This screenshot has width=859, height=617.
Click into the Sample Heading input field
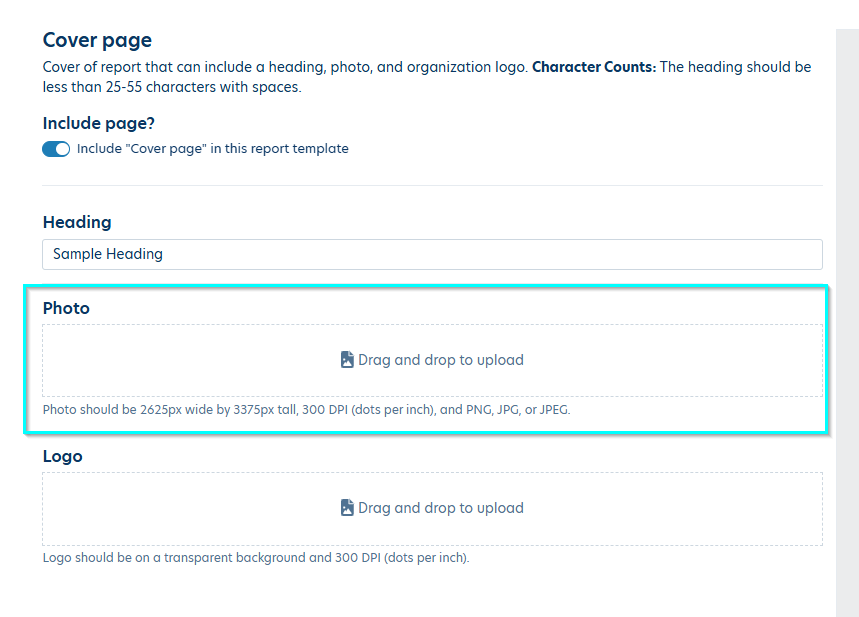[432, 254]
